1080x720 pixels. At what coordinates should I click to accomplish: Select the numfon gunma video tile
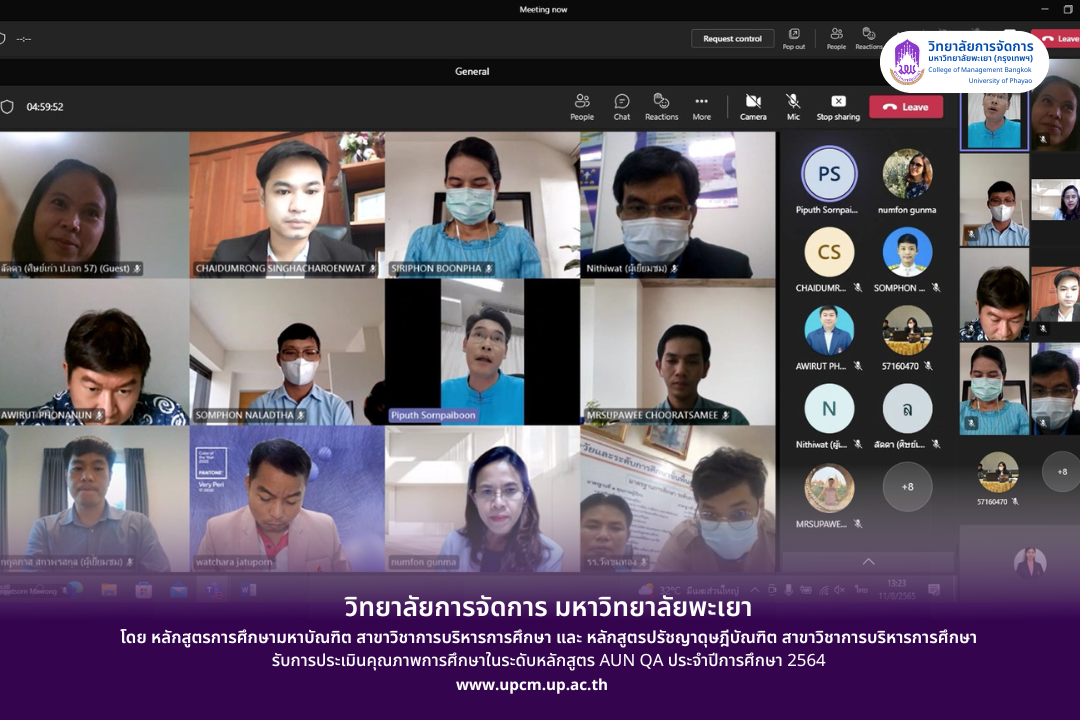click(482, 499)
